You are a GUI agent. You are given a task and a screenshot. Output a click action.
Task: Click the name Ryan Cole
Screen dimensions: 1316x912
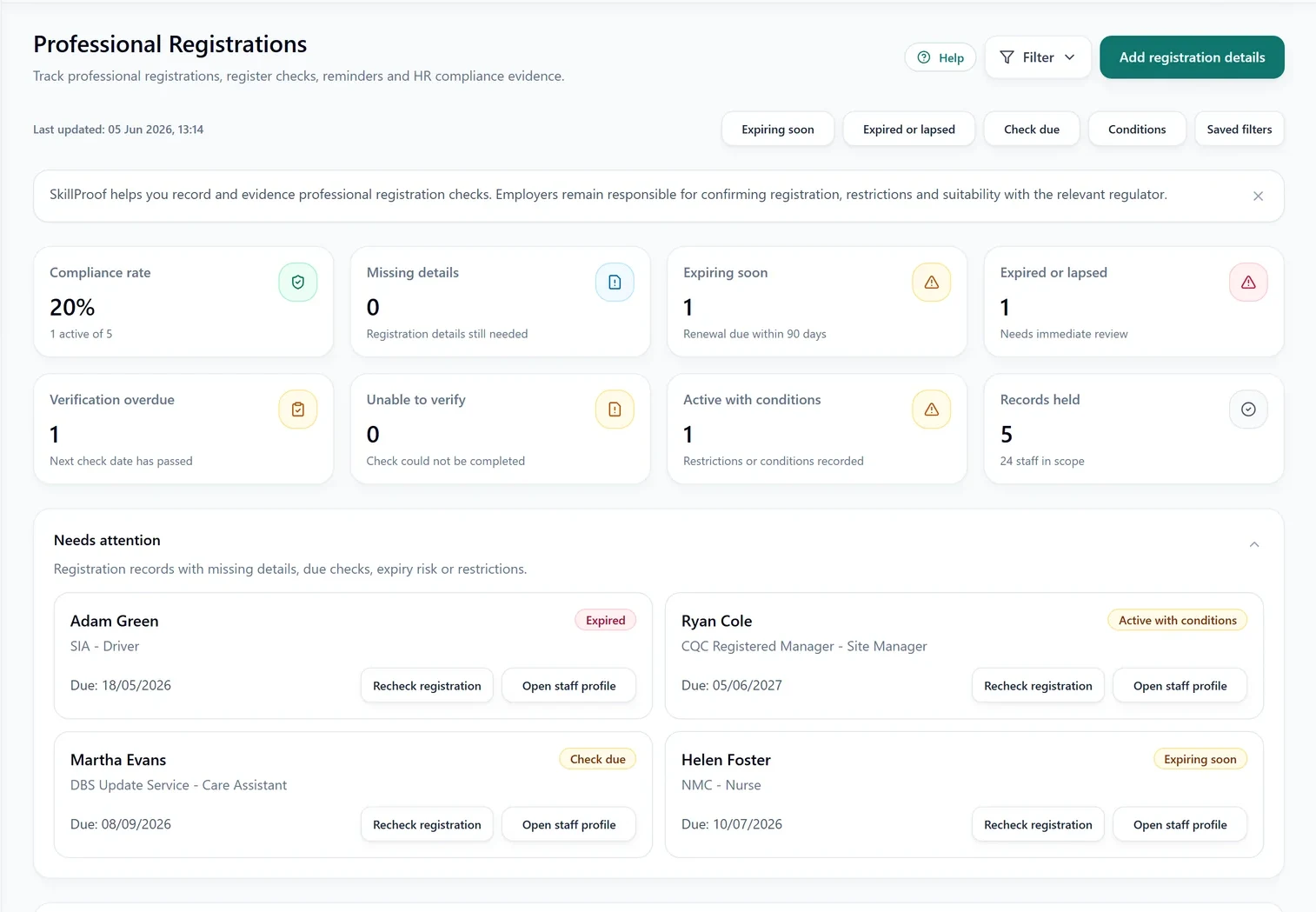pyautogui.click(x=717, y=621)
